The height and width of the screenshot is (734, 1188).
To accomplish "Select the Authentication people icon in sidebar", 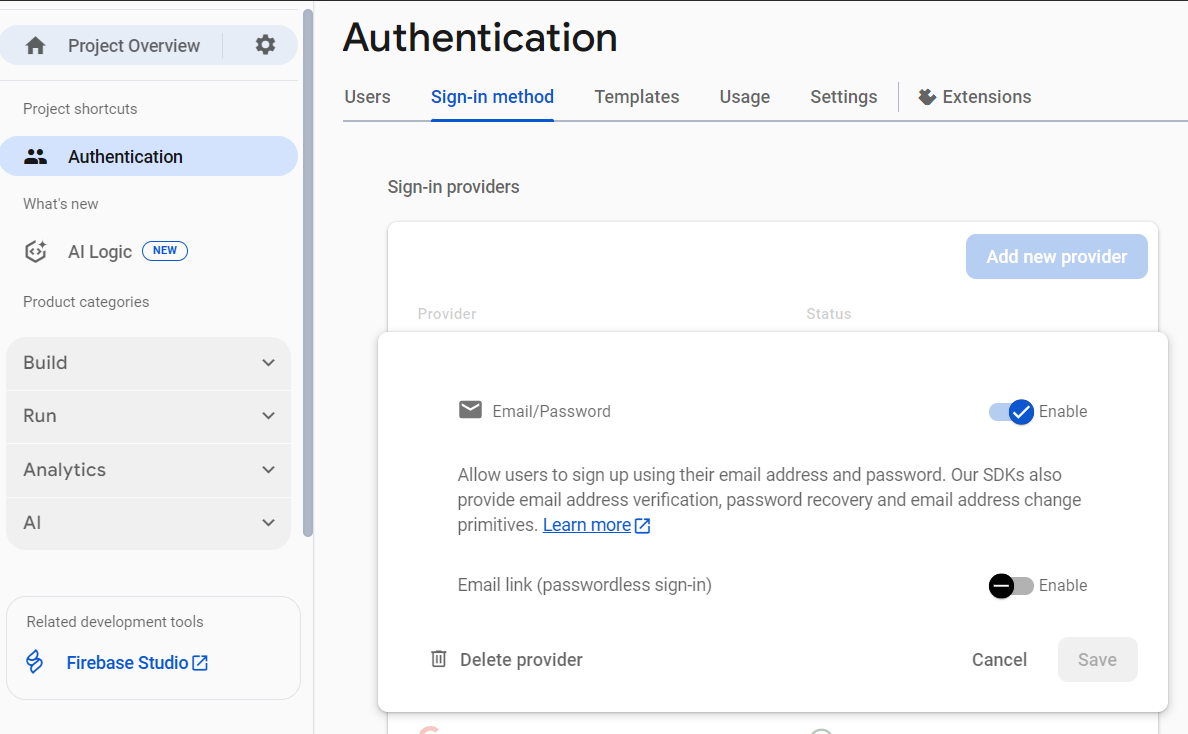I will 35,156.
